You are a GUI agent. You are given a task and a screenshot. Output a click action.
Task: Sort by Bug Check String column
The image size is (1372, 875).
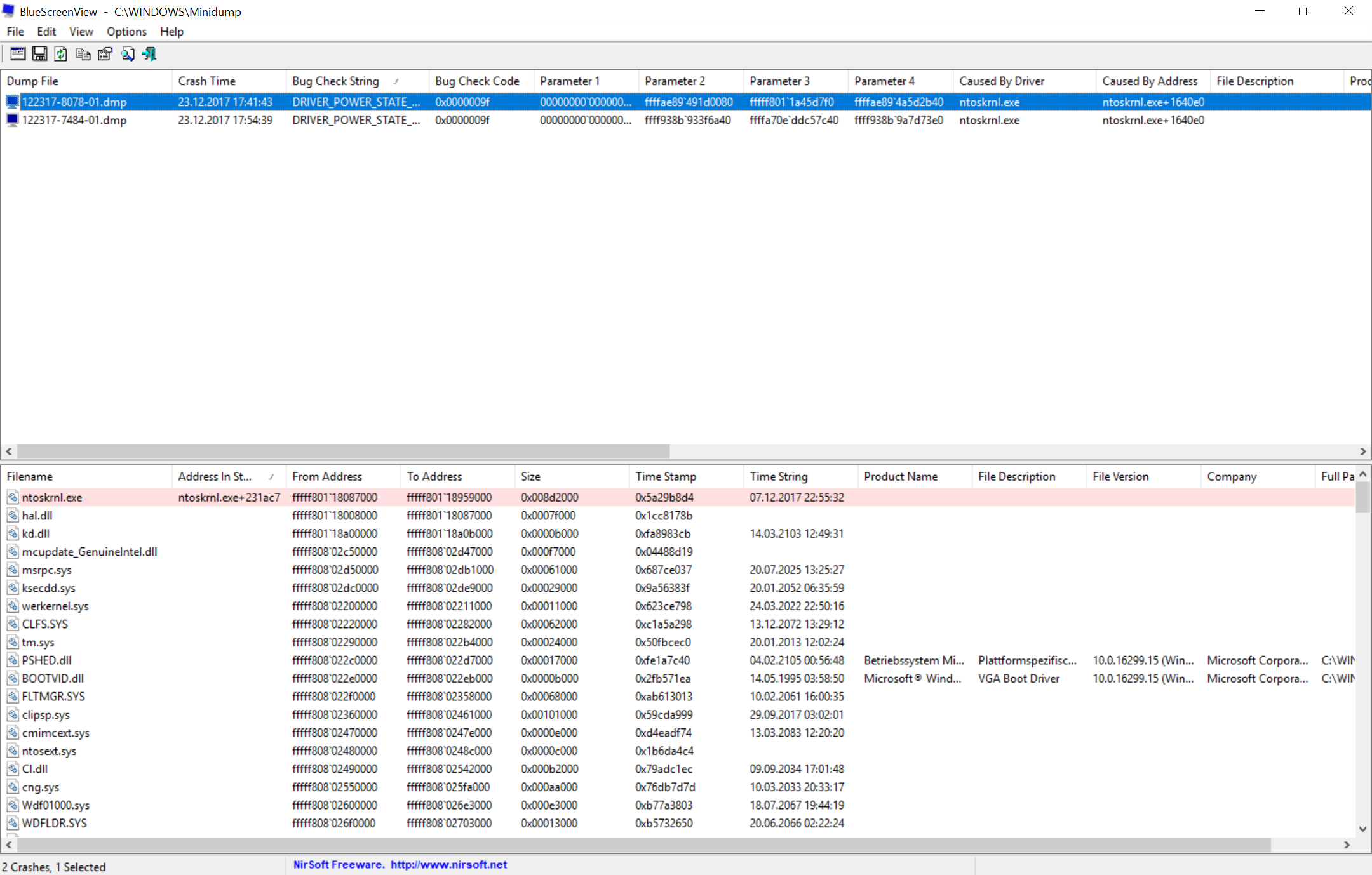point(357,81)
